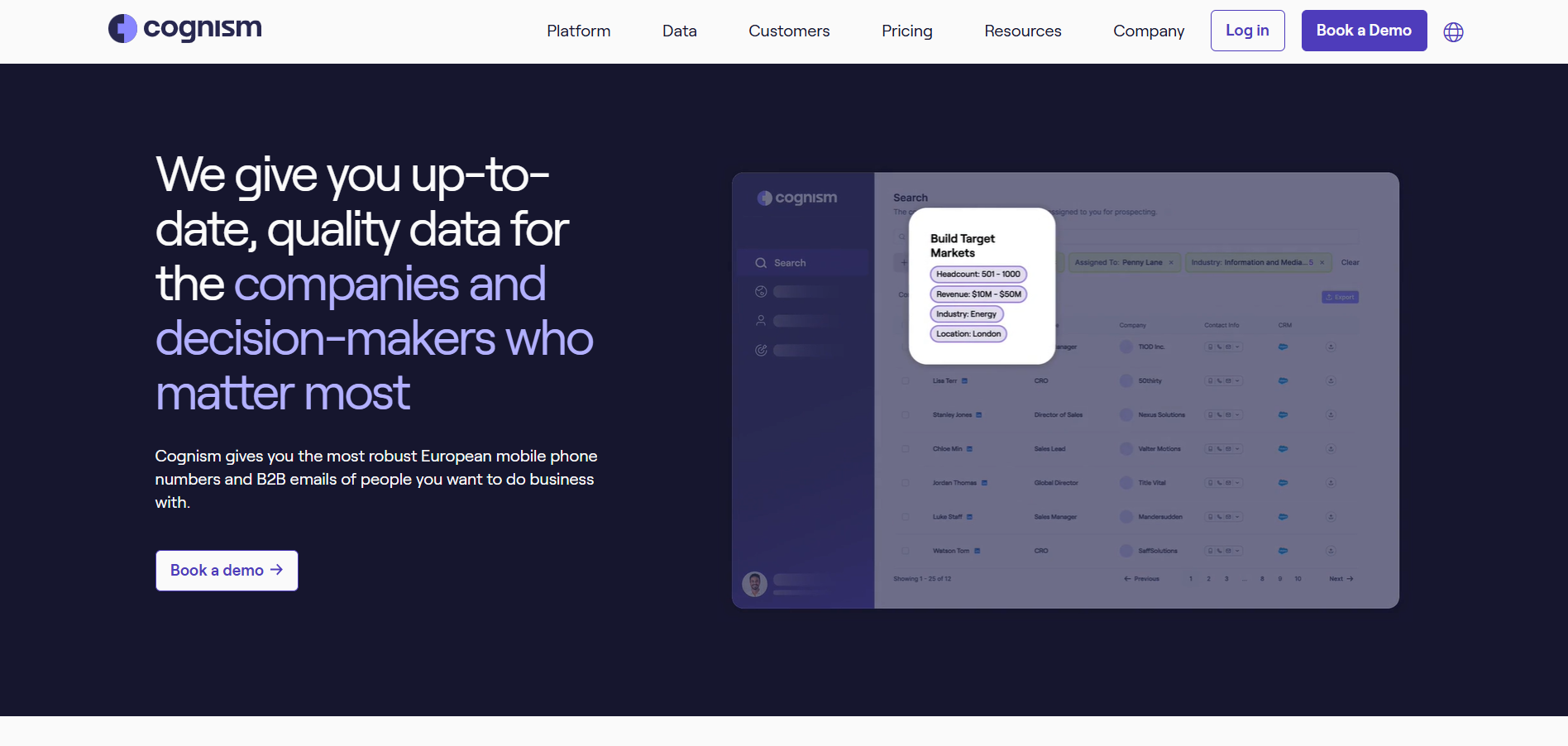
Task: Expand contact info dropdown for Title Vital
Action: [x=1238, y=483]
